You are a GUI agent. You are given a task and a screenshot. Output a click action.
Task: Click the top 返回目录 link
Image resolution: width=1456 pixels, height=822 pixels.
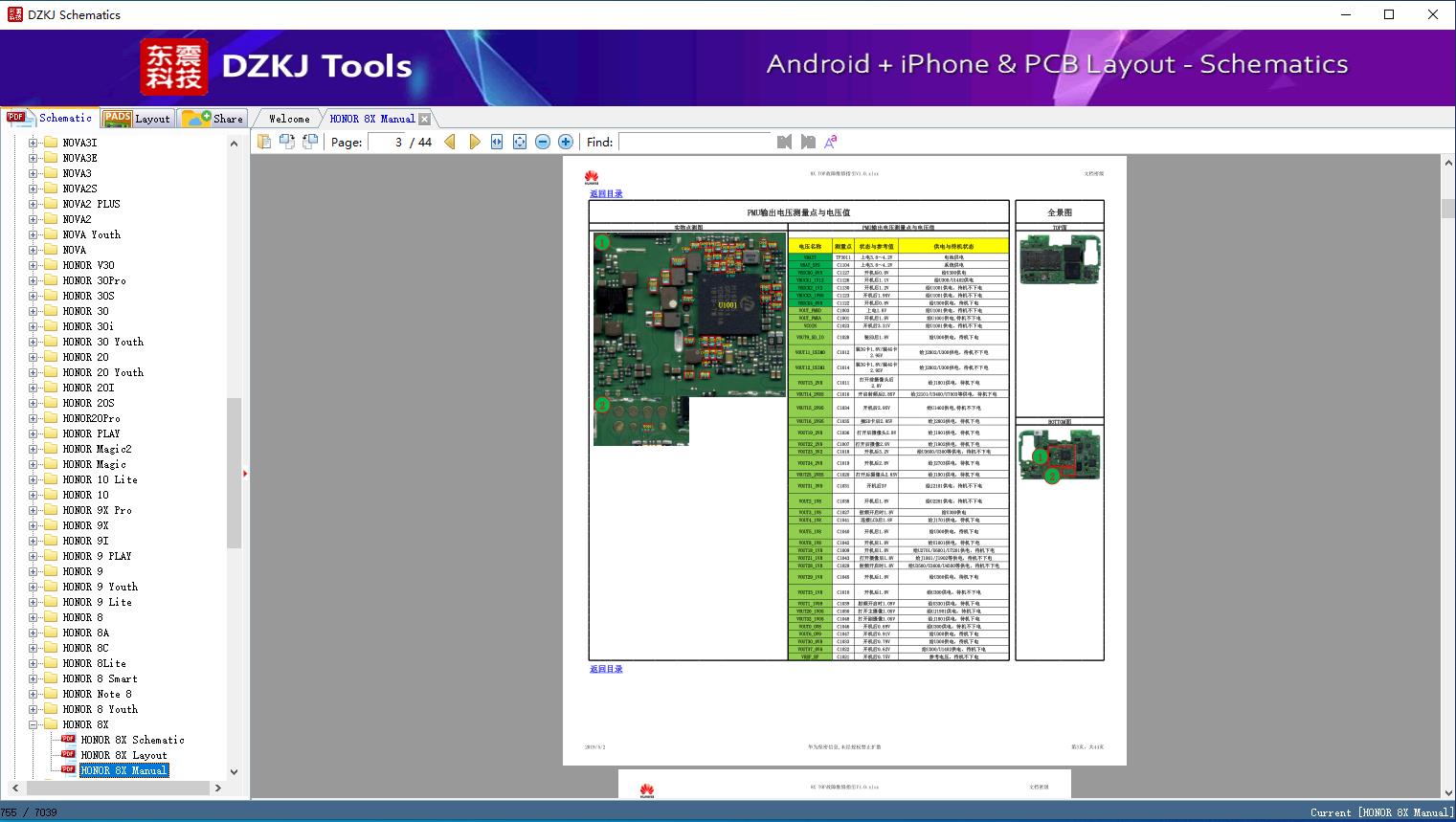click(x=606, y=193)
